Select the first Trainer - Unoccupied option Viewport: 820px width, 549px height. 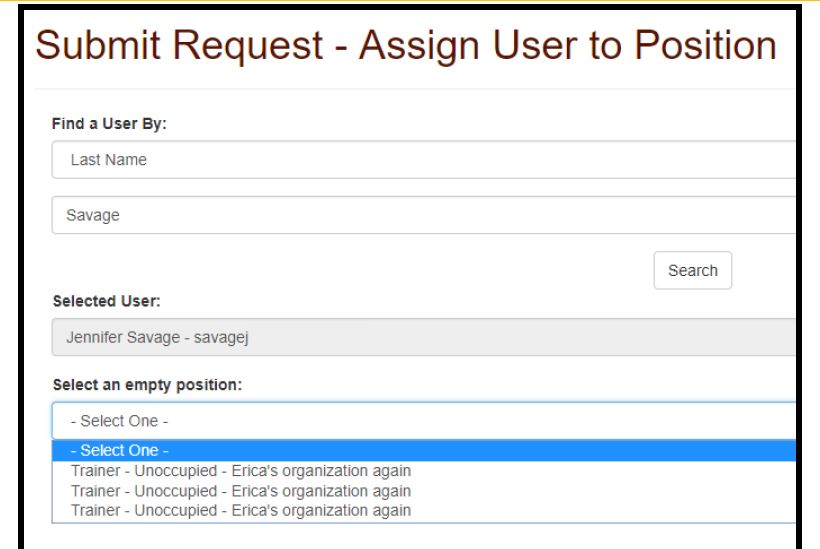click(424, 471)
